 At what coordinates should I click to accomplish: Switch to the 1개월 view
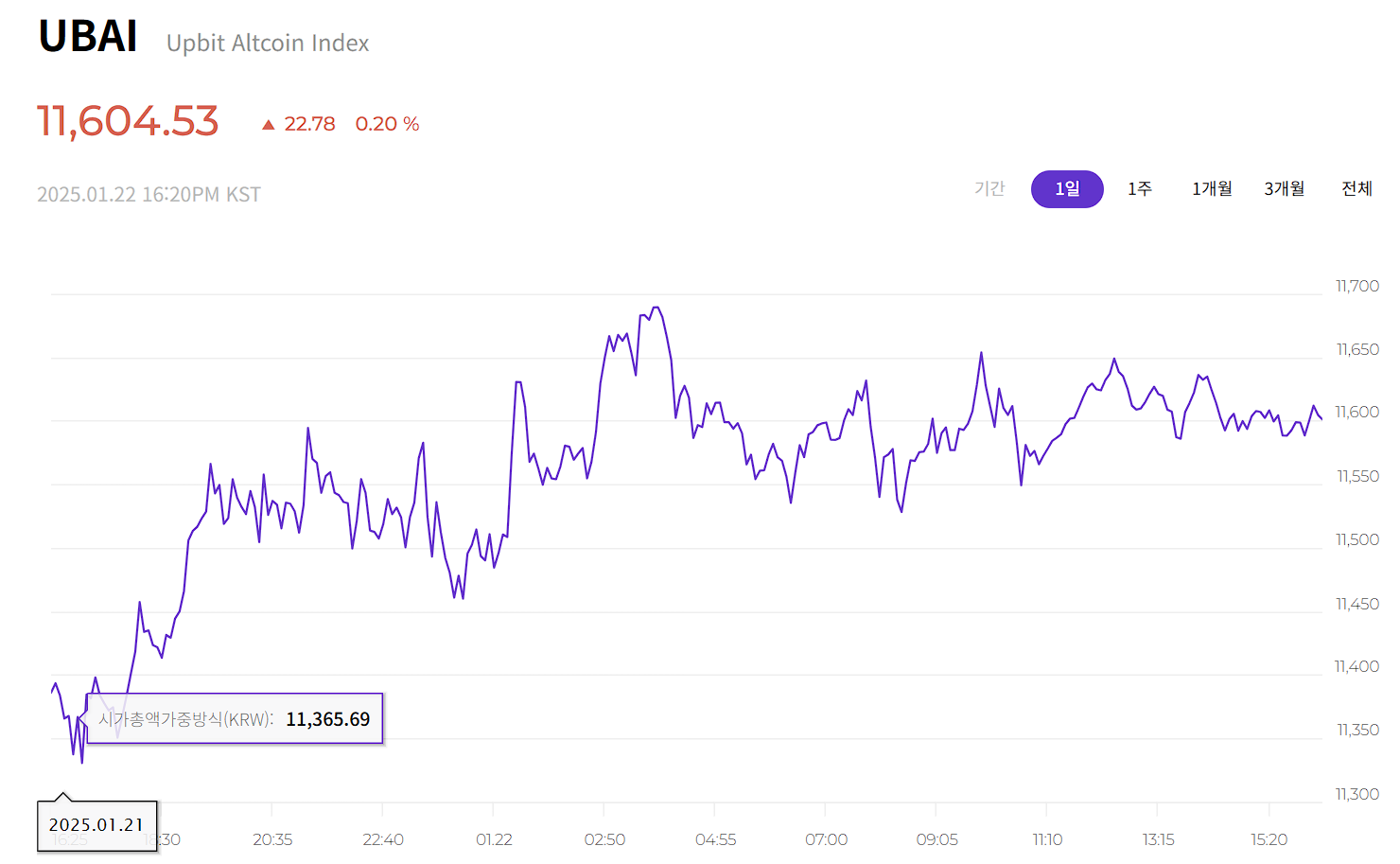(x=1212, y=188)
